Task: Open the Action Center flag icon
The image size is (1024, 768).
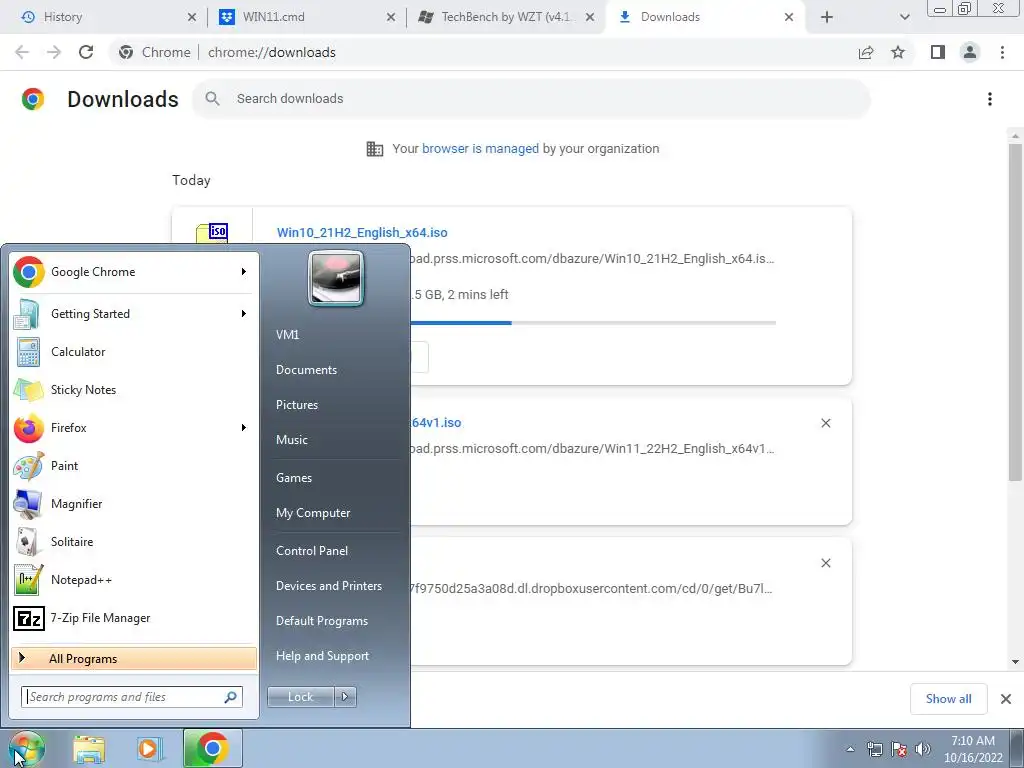Action: click(899, 749)
